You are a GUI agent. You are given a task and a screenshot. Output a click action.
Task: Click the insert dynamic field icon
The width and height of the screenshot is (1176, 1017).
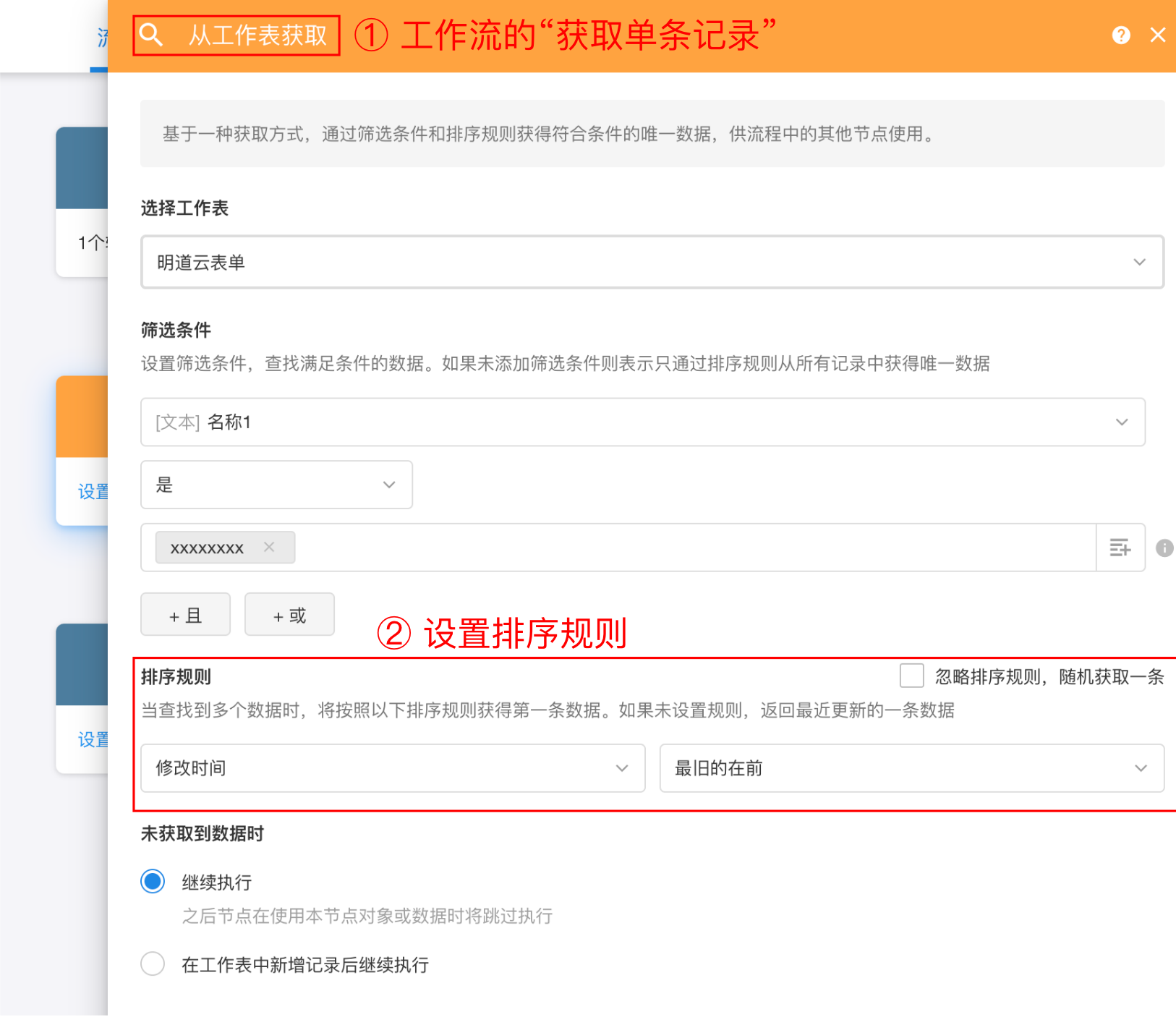tap(1120, 548)
